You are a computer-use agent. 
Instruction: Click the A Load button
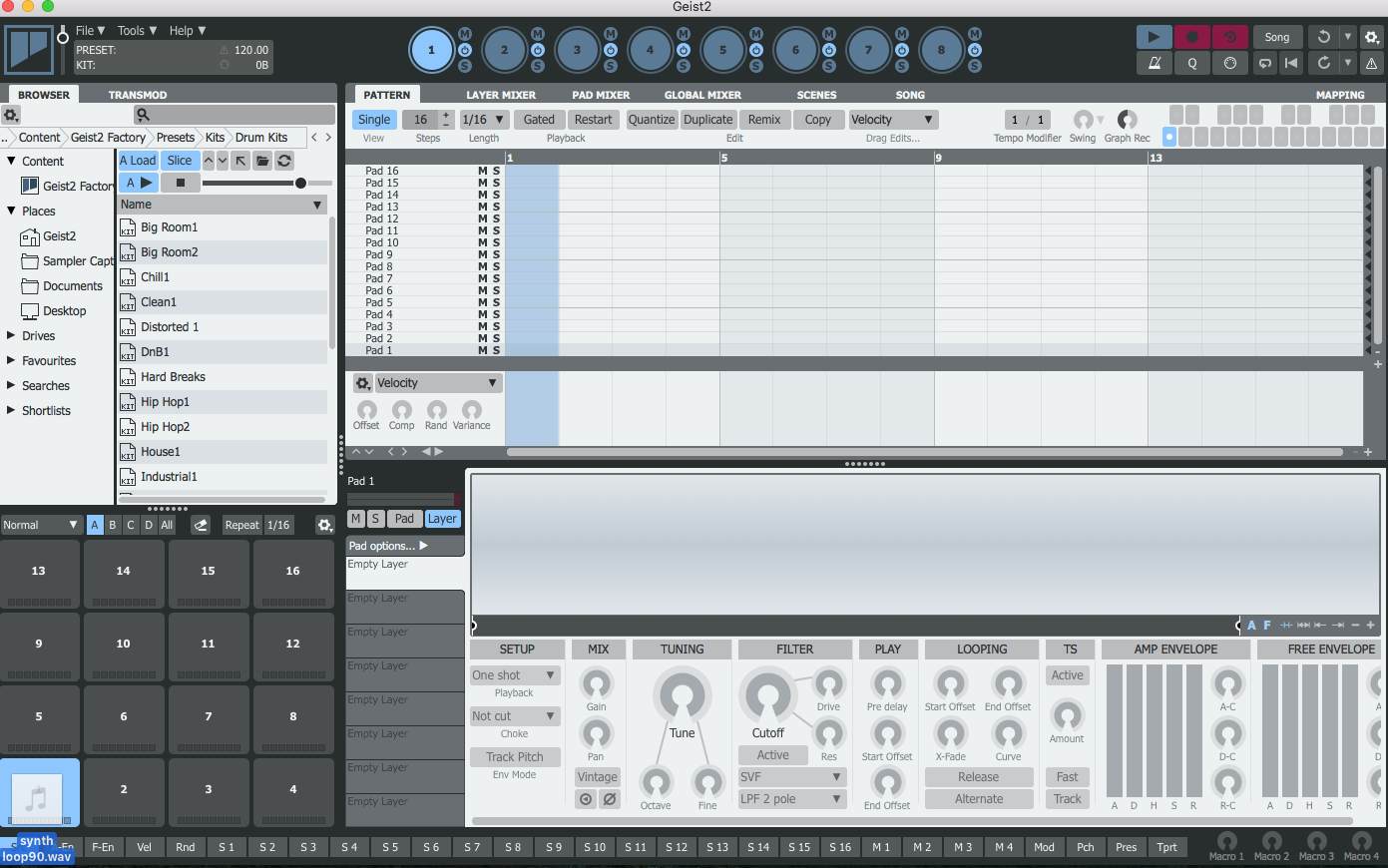(138, 161)
